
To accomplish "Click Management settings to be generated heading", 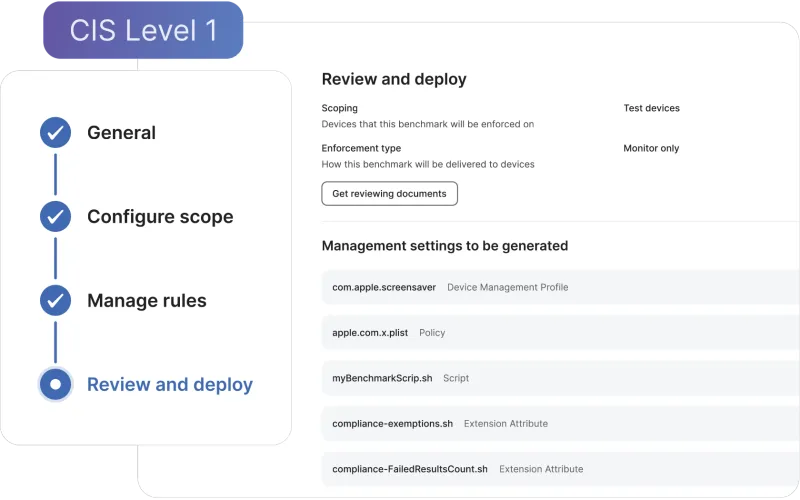I will [445, 246].
